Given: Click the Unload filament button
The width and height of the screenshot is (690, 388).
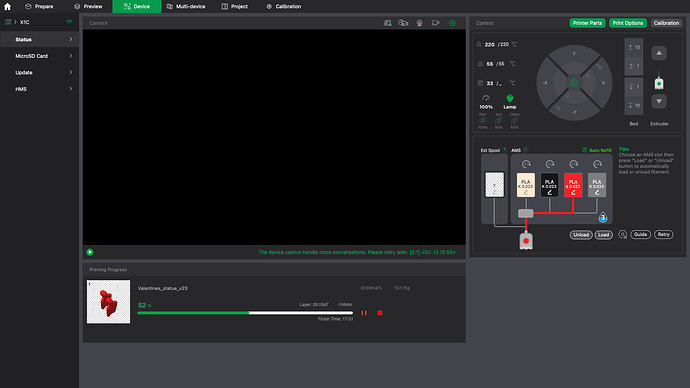Looking at the screenshot, I should coord(581,234).
